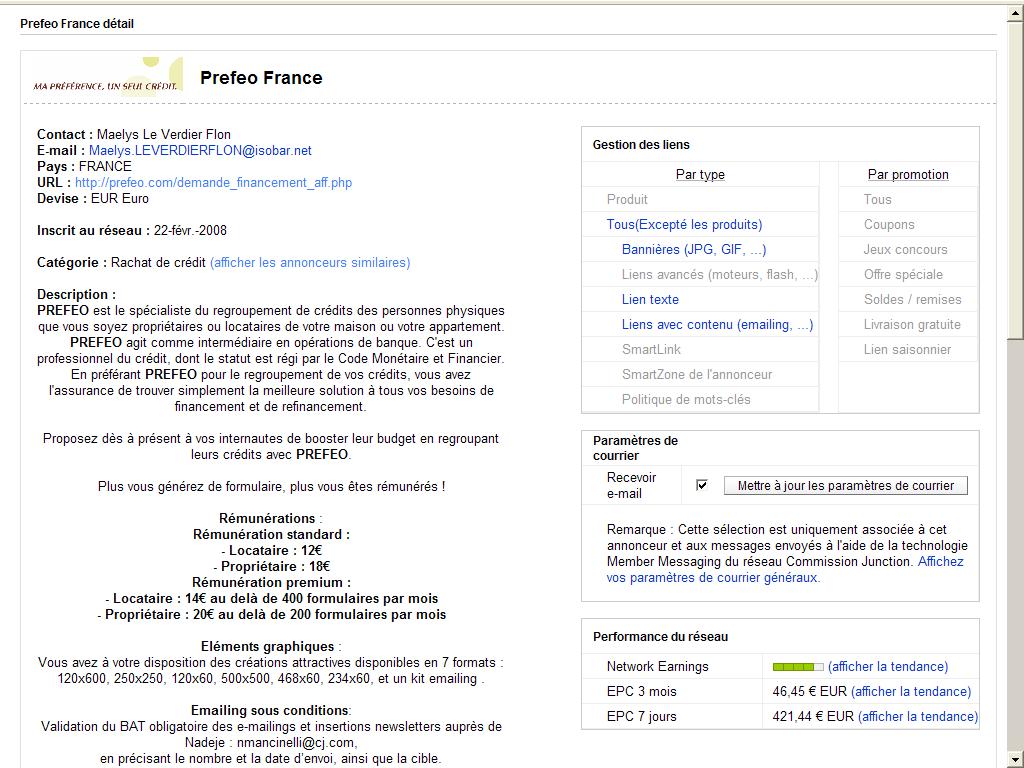Open 'Bannières (JPG, GIF, ...)' links

coord(694,249)
